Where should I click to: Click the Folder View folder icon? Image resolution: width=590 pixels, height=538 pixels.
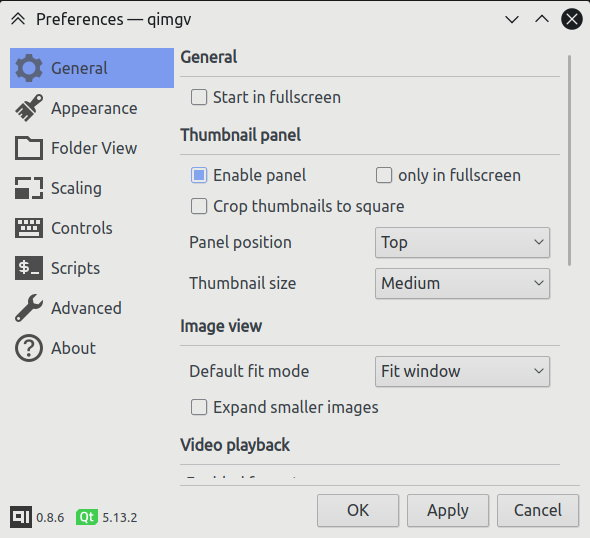click(x=29, y=148)
